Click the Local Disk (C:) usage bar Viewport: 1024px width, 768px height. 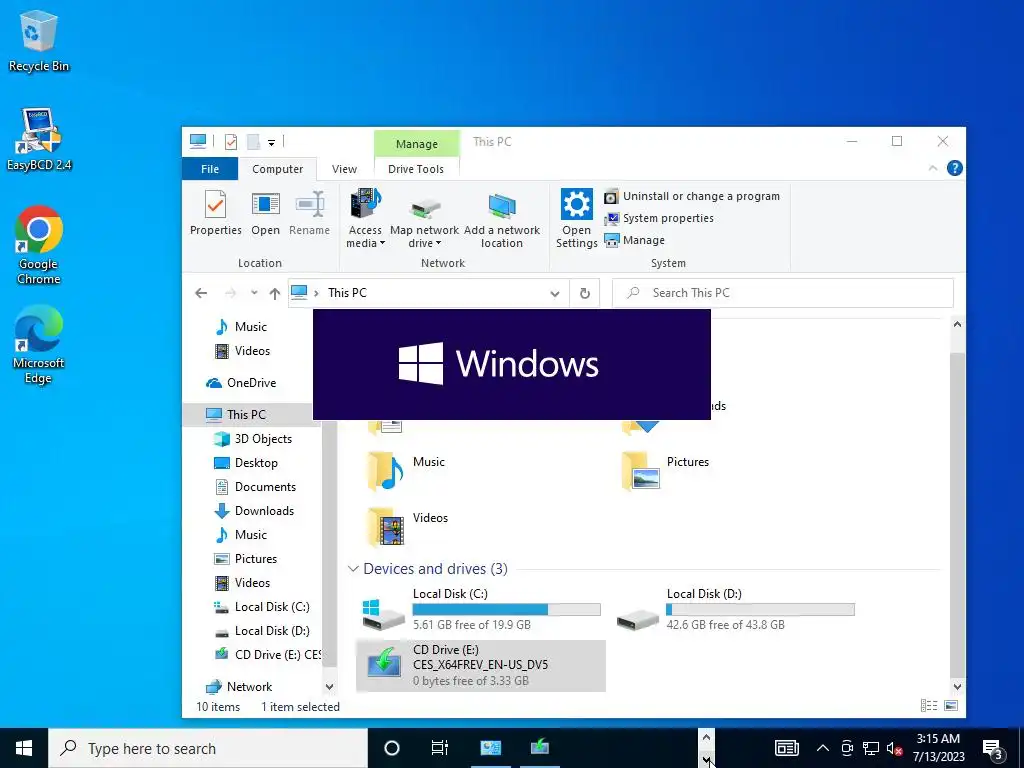point(506,609)
